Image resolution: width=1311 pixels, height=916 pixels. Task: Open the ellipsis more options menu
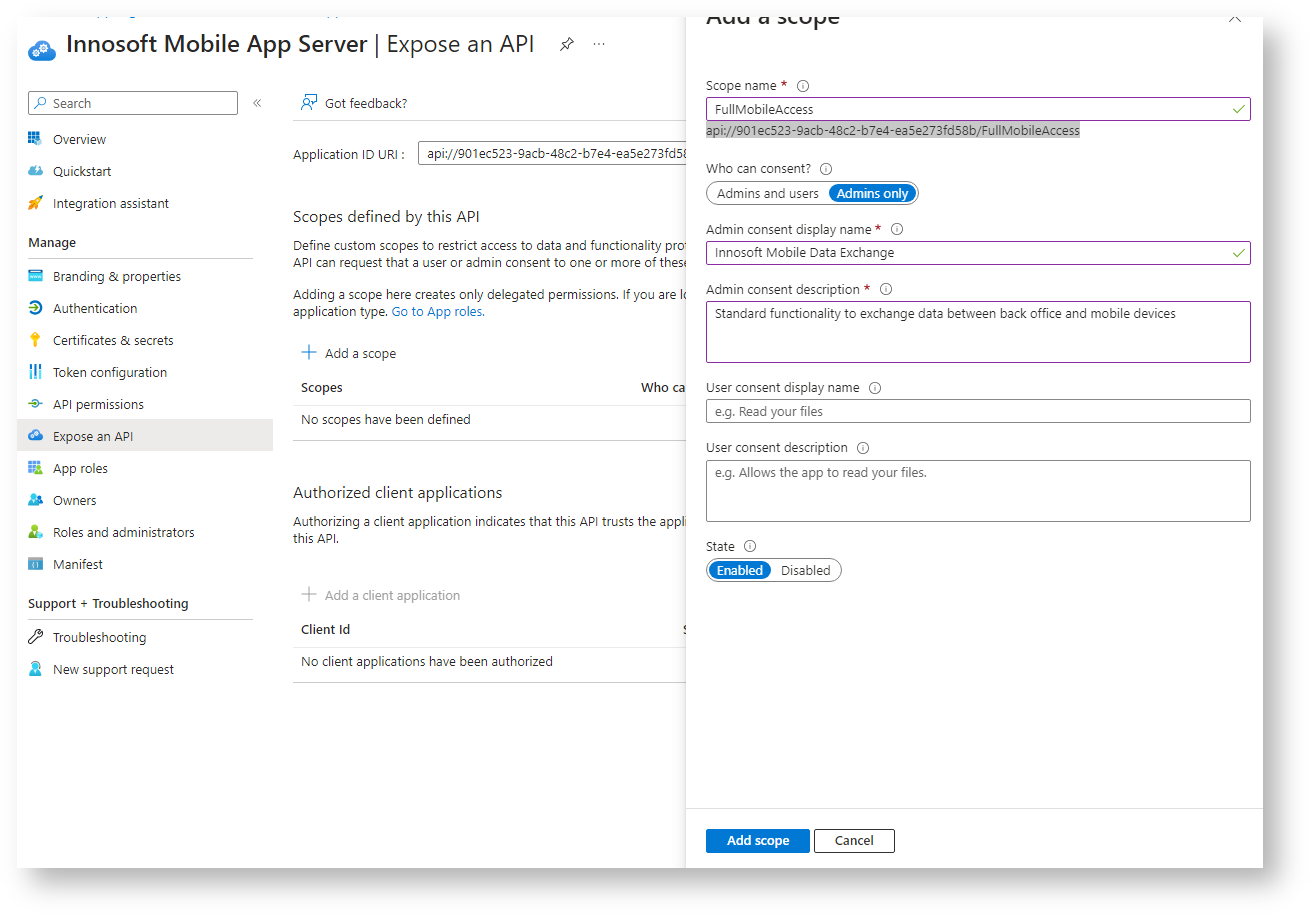tap(599, 45)
